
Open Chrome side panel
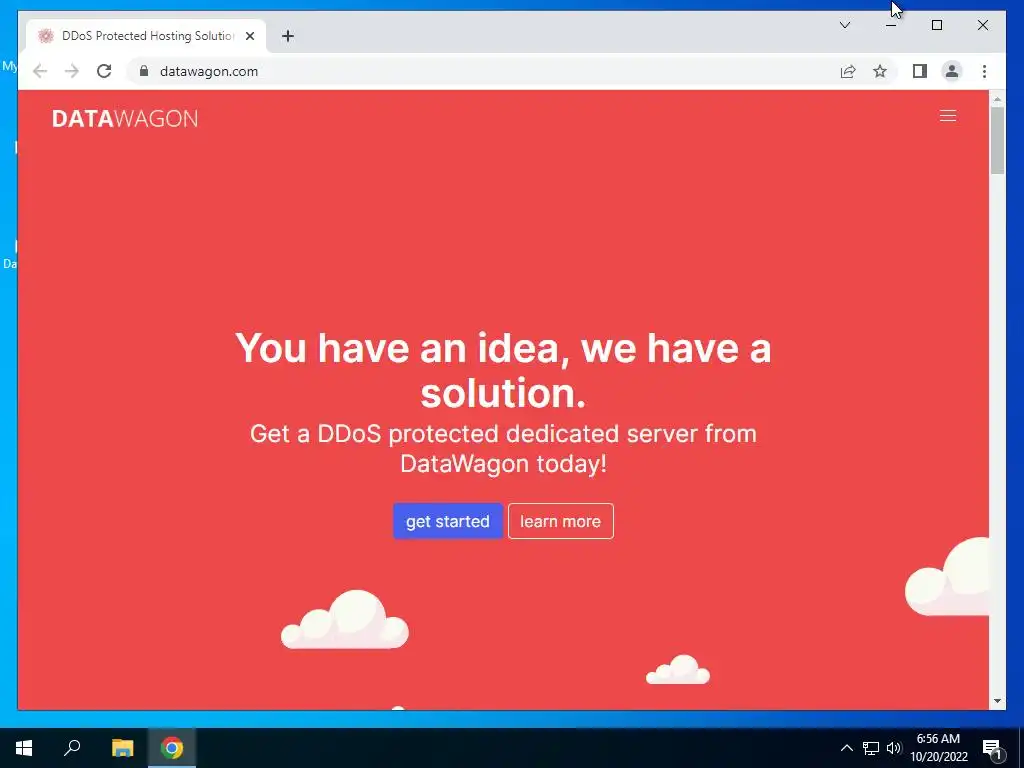[920, 71]
